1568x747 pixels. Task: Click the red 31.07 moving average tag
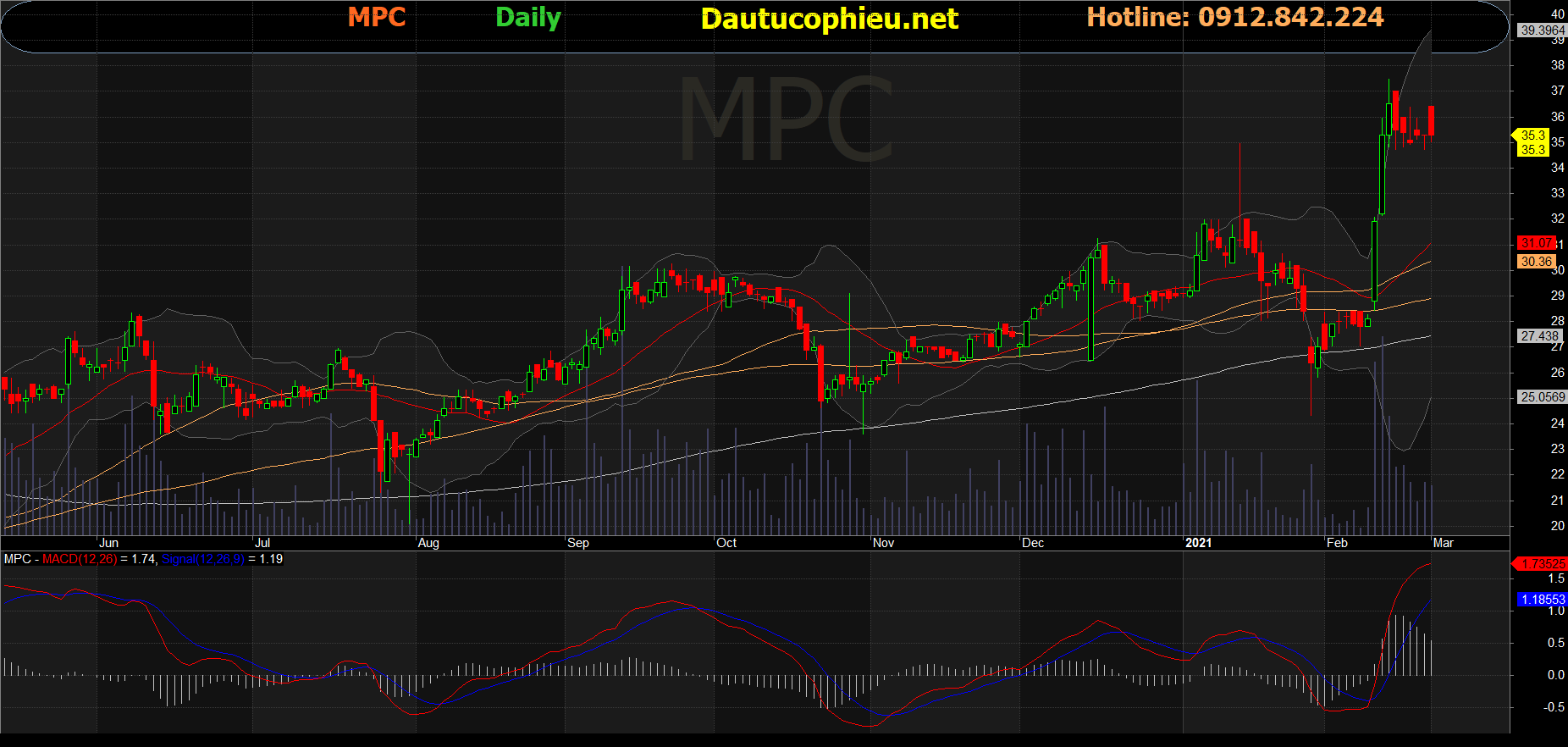click(1536, 243)
